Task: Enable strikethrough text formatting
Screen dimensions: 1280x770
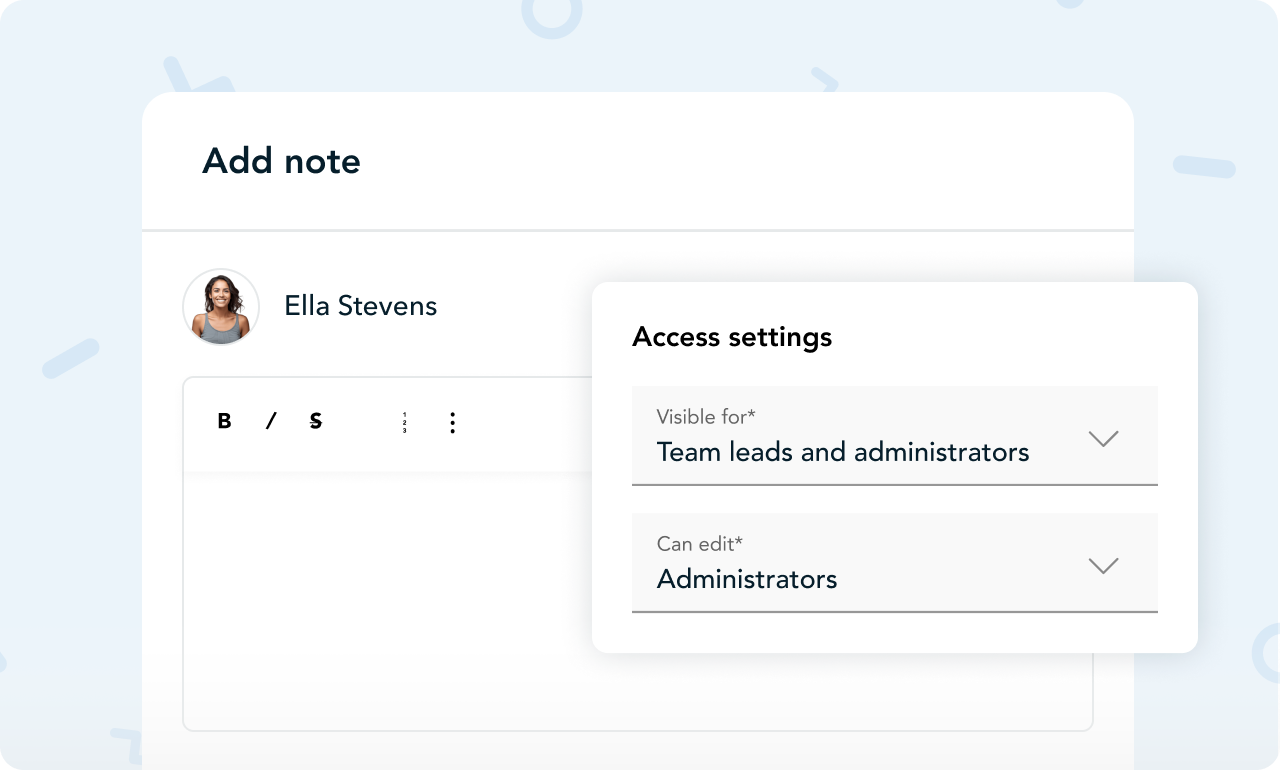Action: click(316, 422)
